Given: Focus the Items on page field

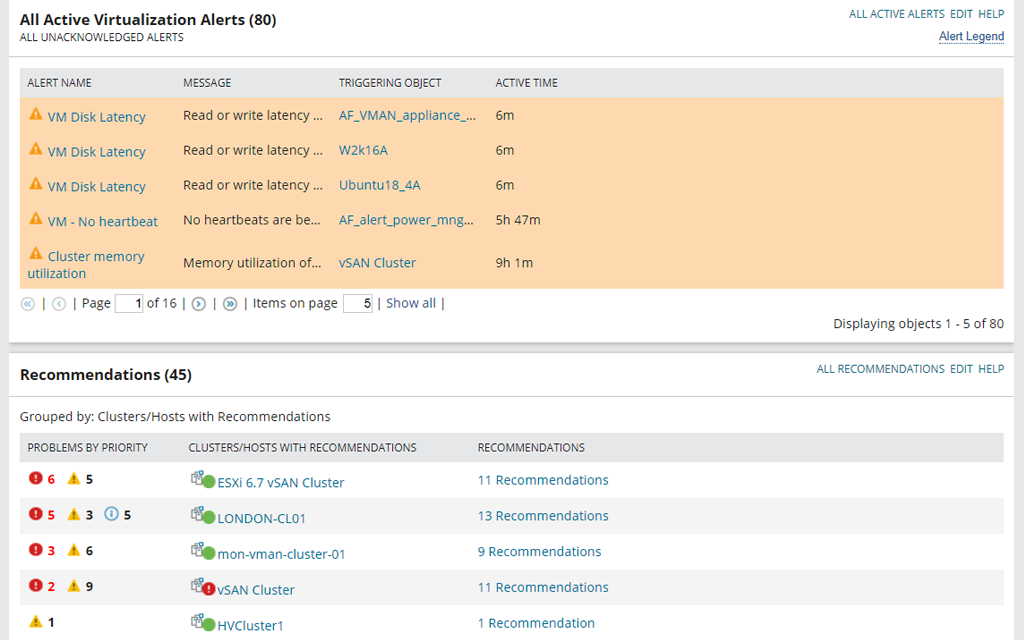Looking at the screenshot, I should pos(358,304).
